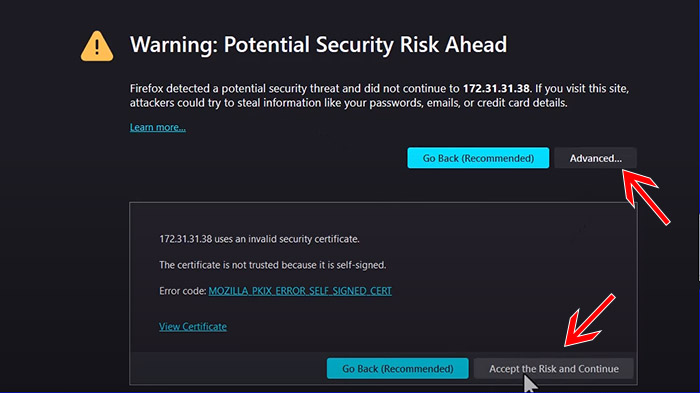
Task: Open the View Certificate link
Action: pos(193,326)
